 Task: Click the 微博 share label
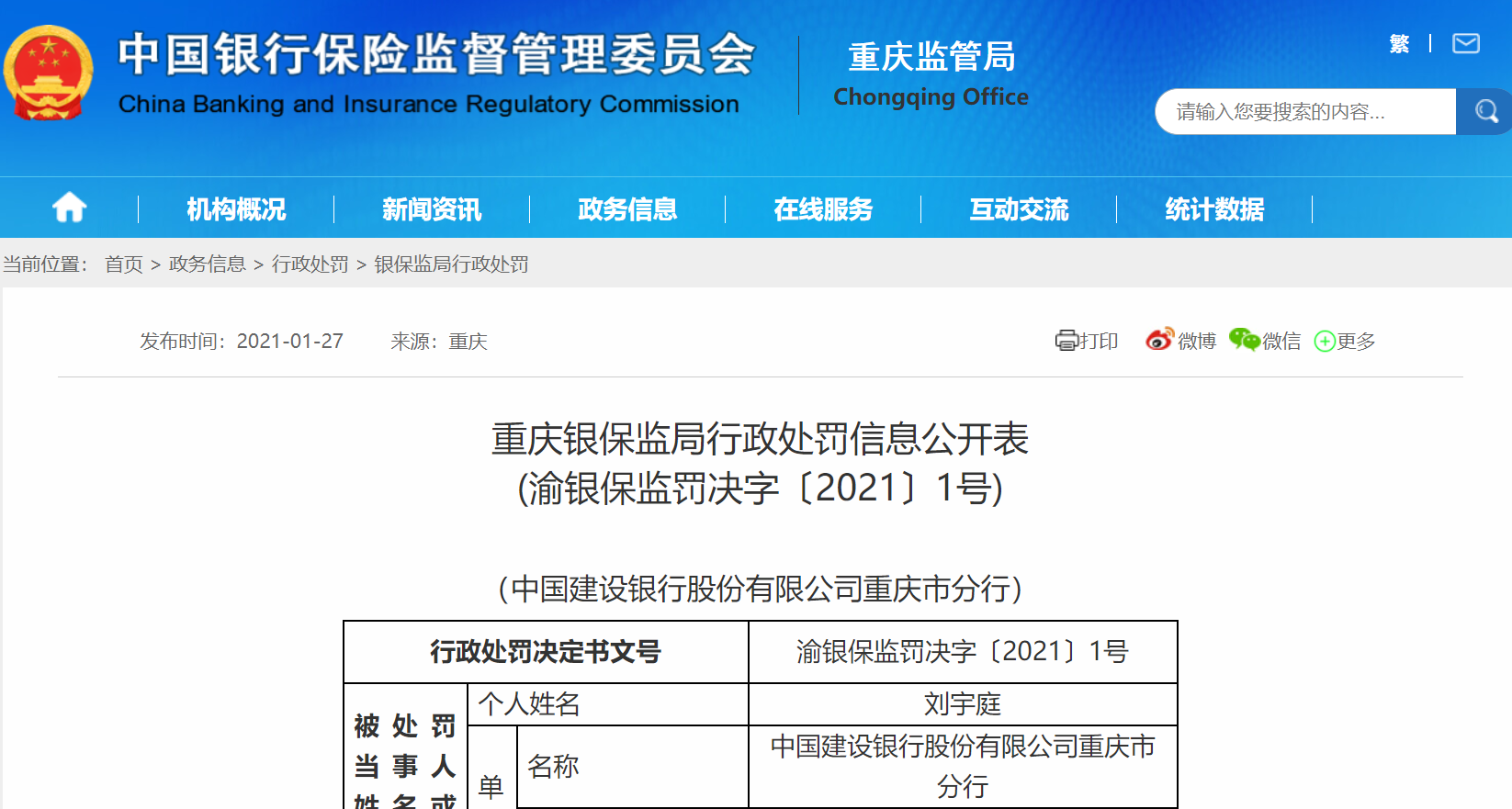(x=1197, y=342)
